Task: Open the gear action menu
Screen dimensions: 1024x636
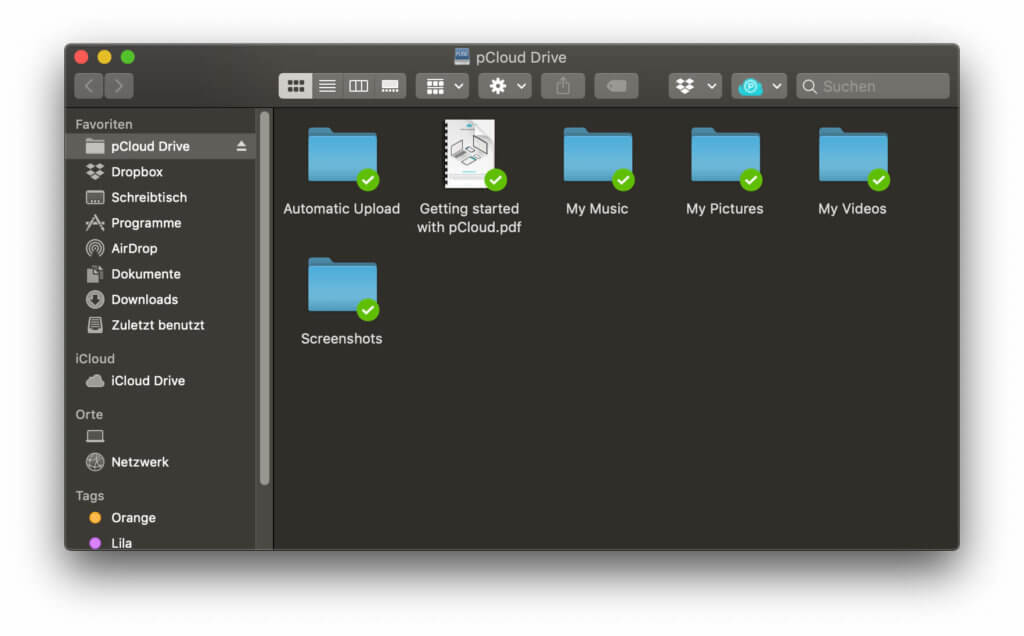Action: (504, 86)
